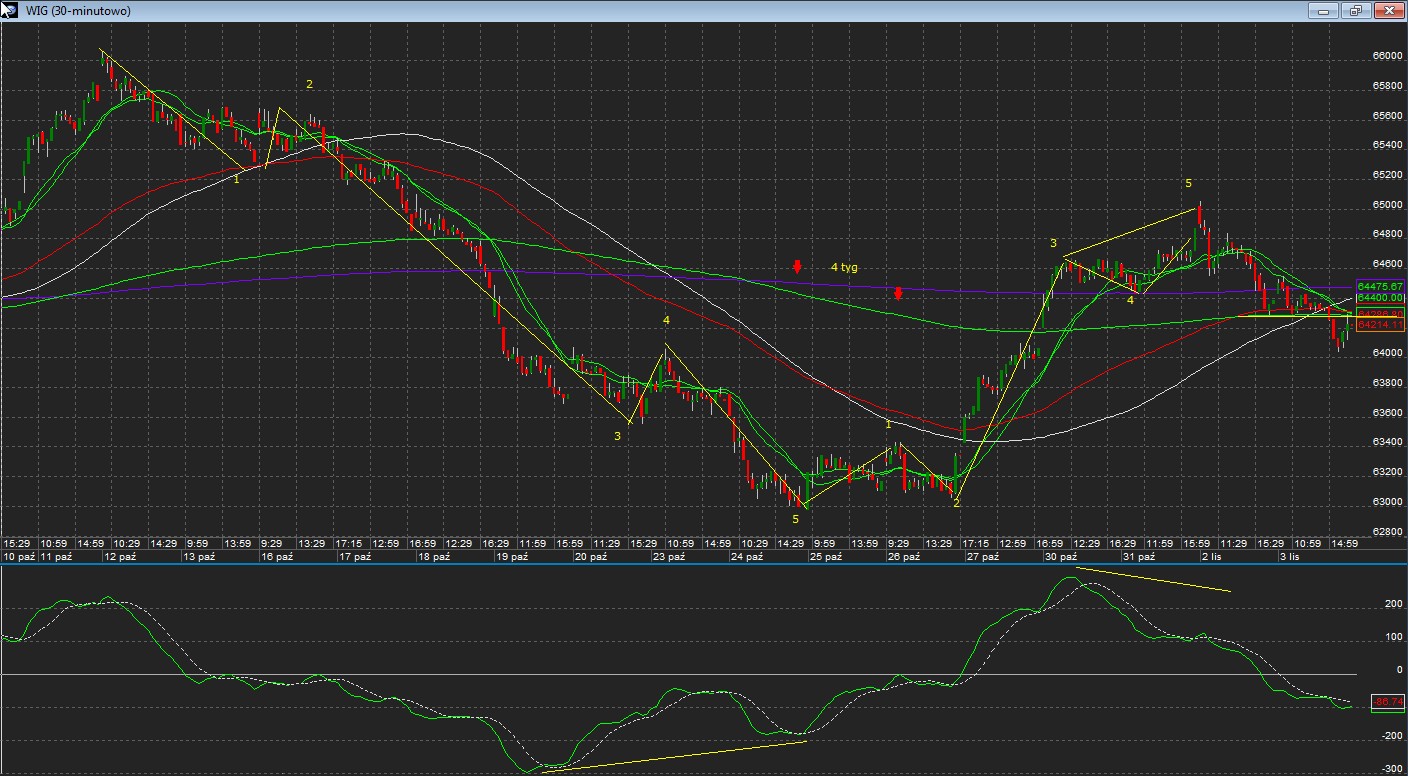Minimize the WIG chart window
1408x776 pixels.
(x=1324, y=10)
